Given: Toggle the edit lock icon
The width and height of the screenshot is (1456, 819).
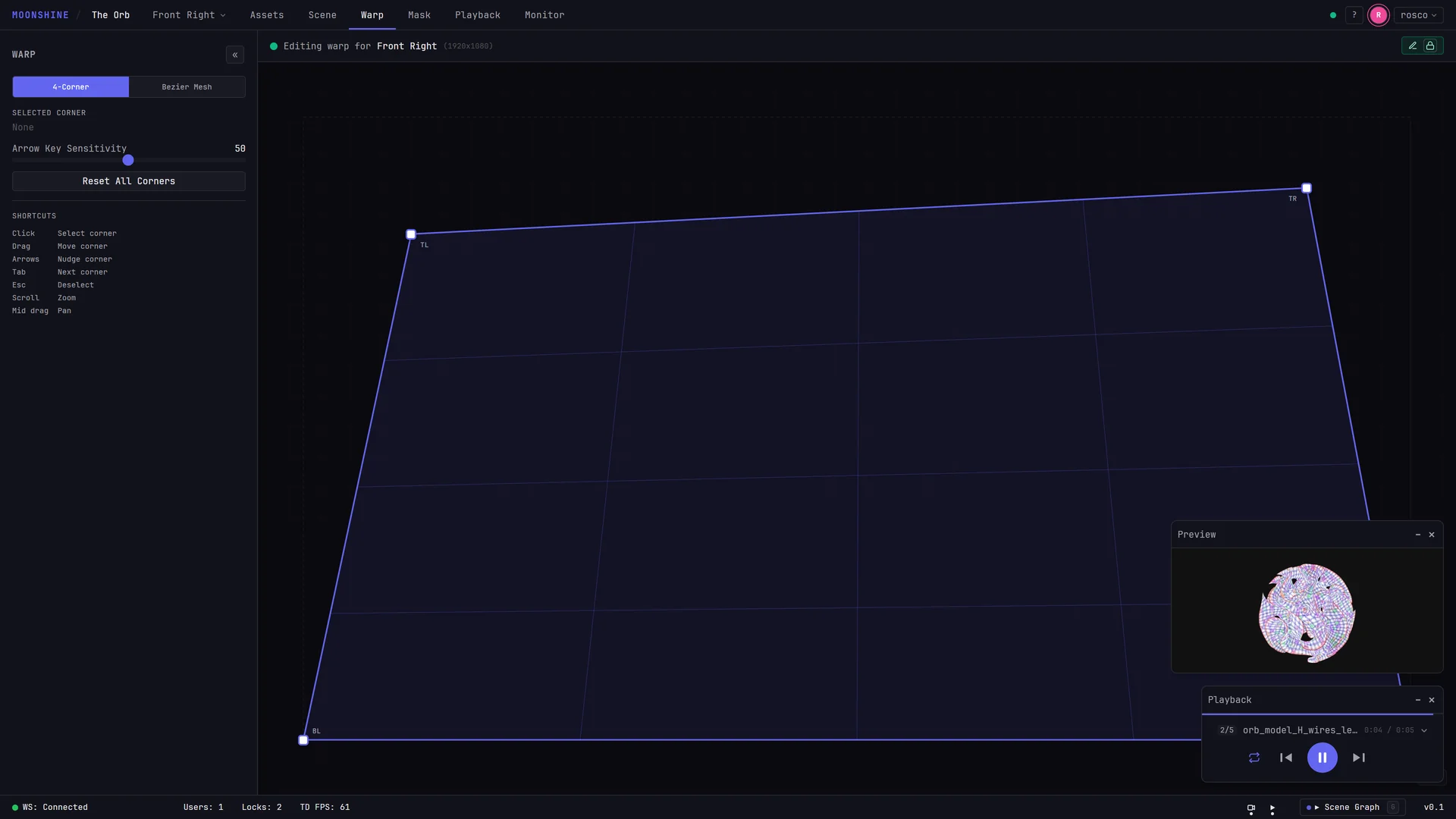Looking at the screenshot, I should pos(1430,46).
